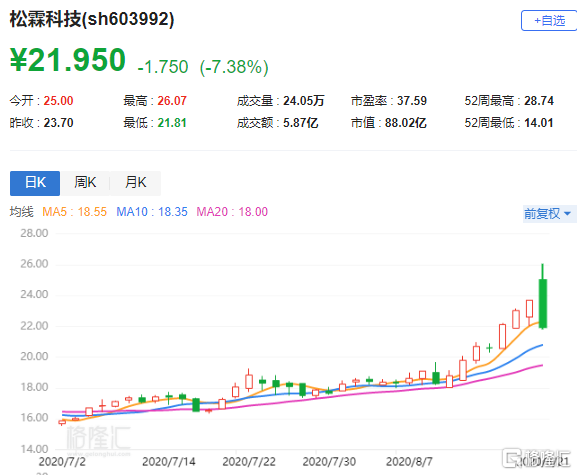
Task: Click the 松霖科技(sh603992) stock title
Action: (92, 19)
